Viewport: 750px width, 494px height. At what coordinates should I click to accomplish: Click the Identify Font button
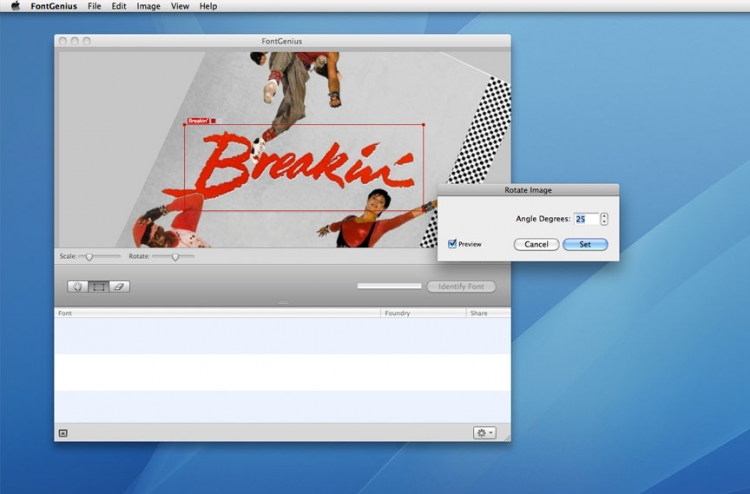click(x=461, y=286)
